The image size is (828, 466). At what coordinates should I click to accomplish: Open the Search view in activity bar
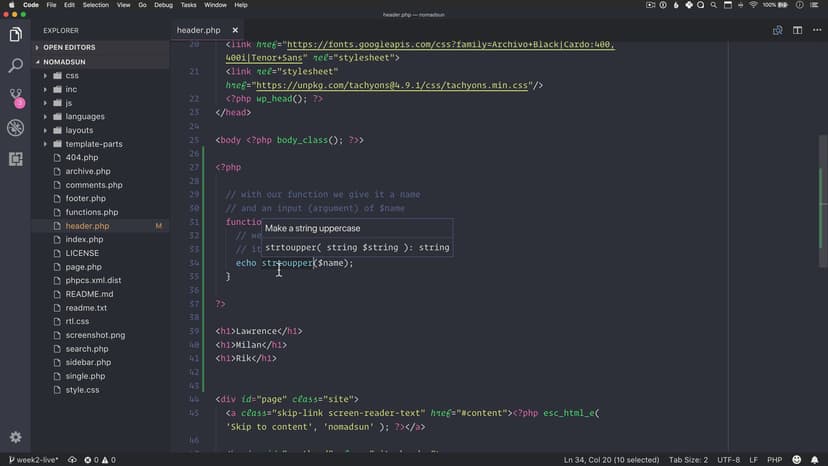[15, 66]
